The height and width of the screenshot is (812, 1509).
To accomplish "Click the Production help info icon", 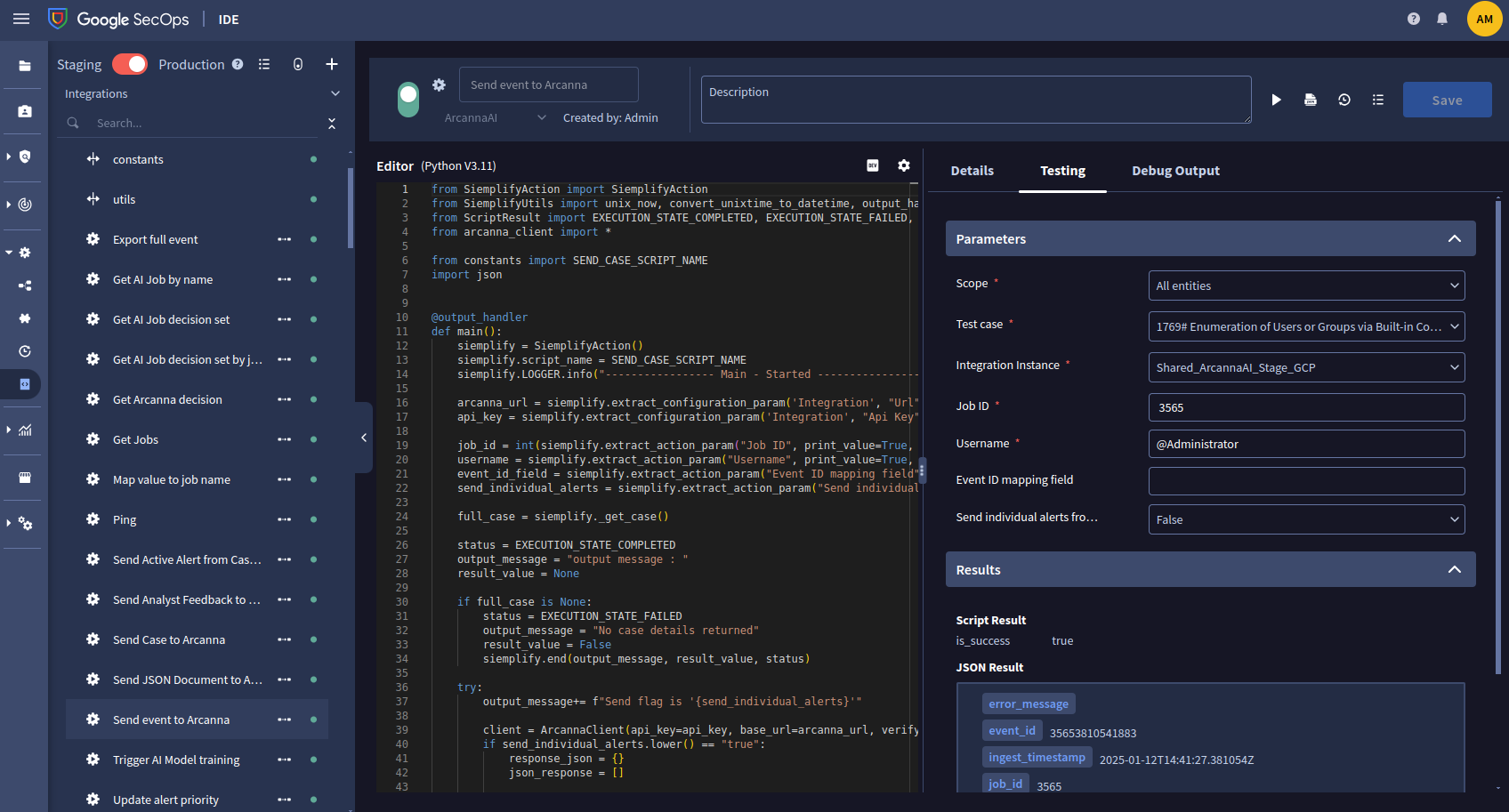I will [238, 64].
